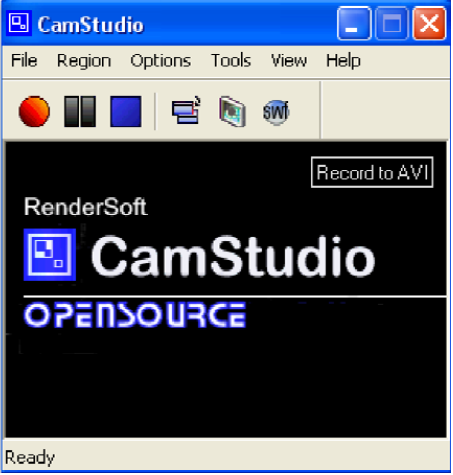This screenshot has width=453, height=475.
Task: Click the CamStudio icon in title bar
Action: point(19,23)
